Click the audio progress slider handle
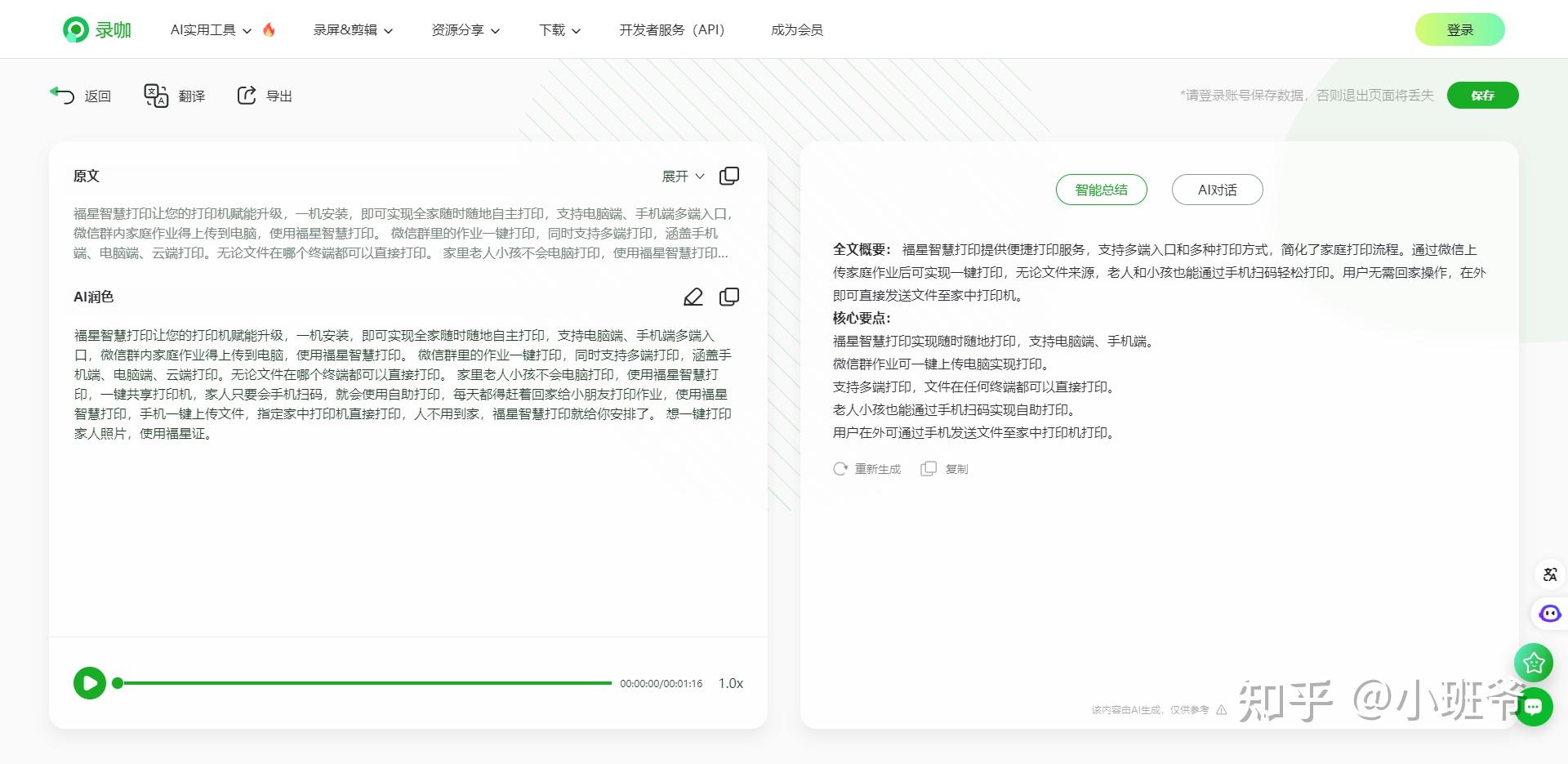 [118, 683]
